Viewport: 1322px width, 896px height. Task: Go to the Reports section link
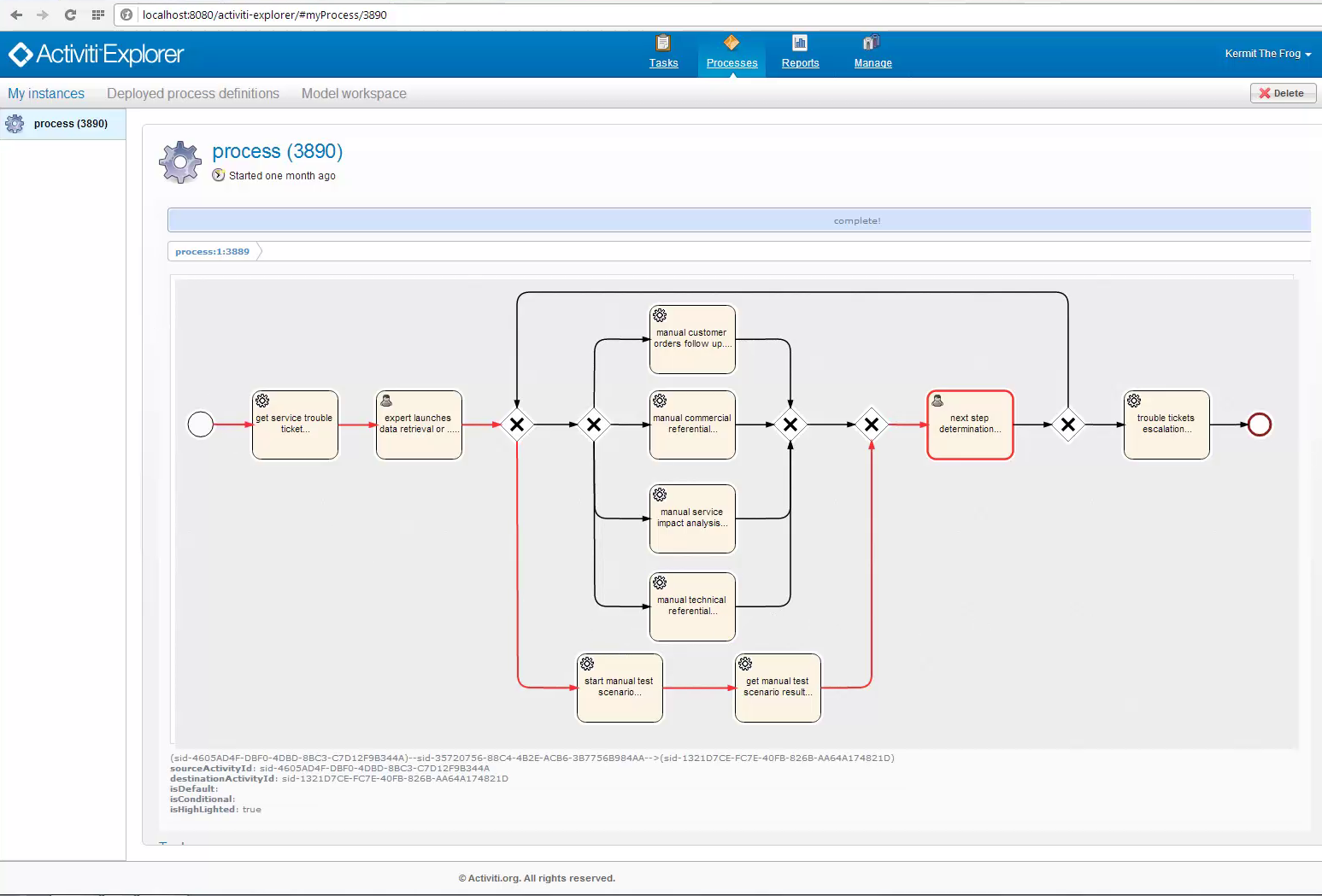[x=800, y=63]
